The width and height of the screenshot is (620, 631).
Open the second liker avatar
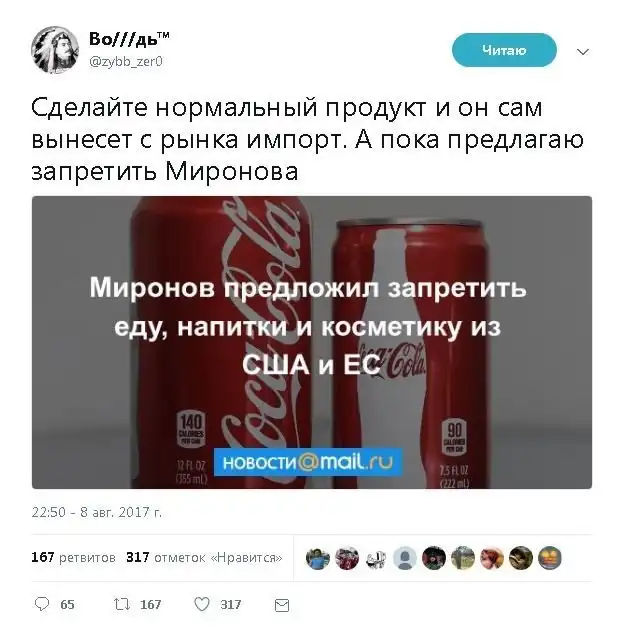tap(347, 558)
